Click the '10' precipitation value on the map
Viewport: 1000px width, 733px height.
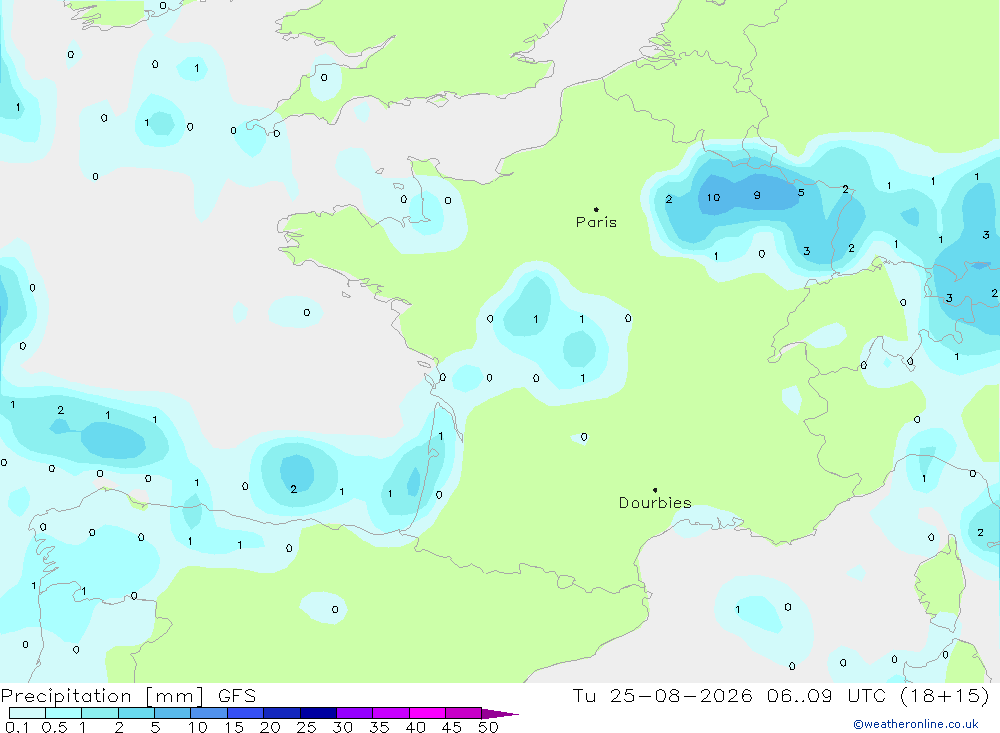coord(713,198)
